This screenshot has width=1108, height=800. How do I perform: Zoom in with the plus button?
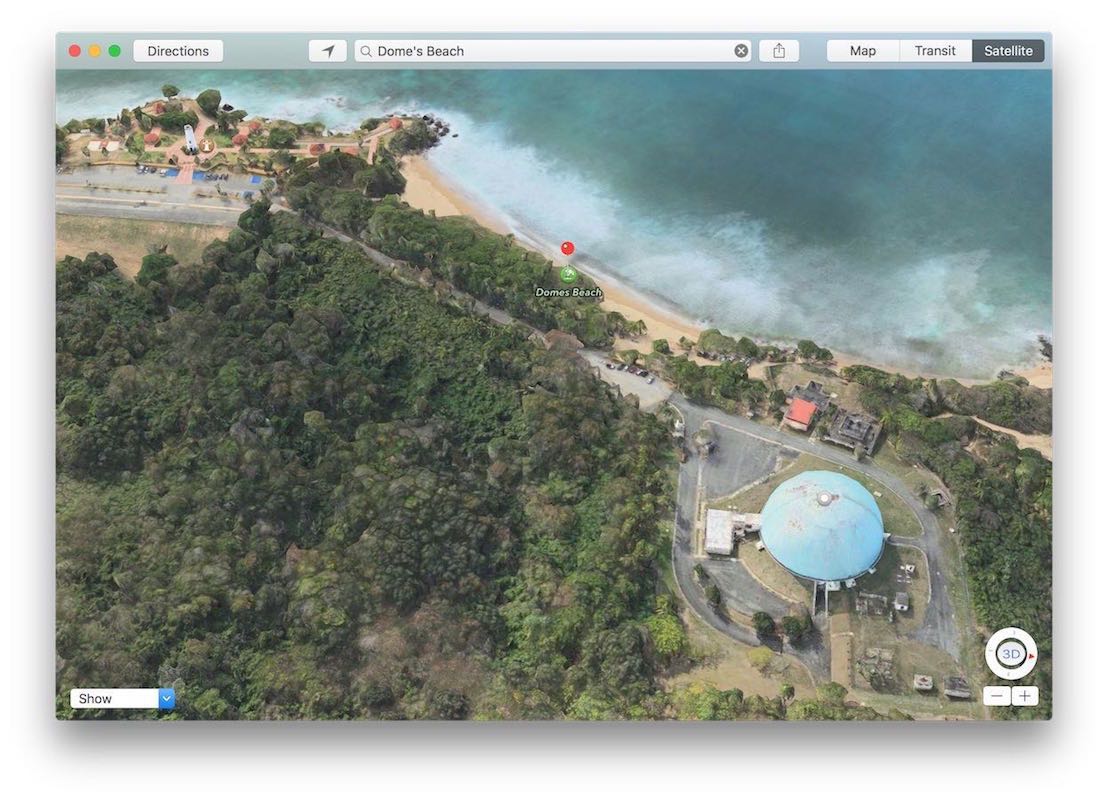pos(1024,696)
